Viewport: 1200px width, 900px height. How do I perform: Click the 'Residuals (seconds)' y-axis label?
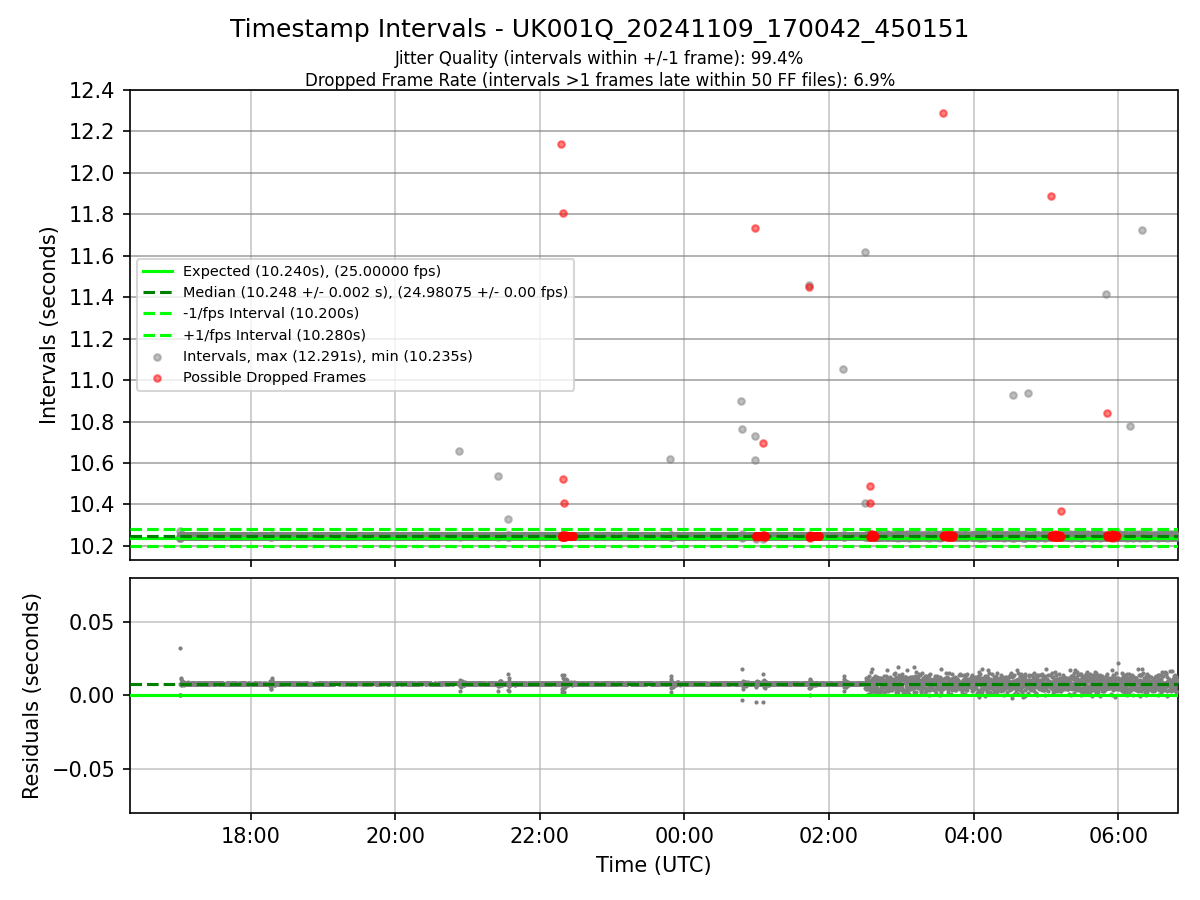31,696
